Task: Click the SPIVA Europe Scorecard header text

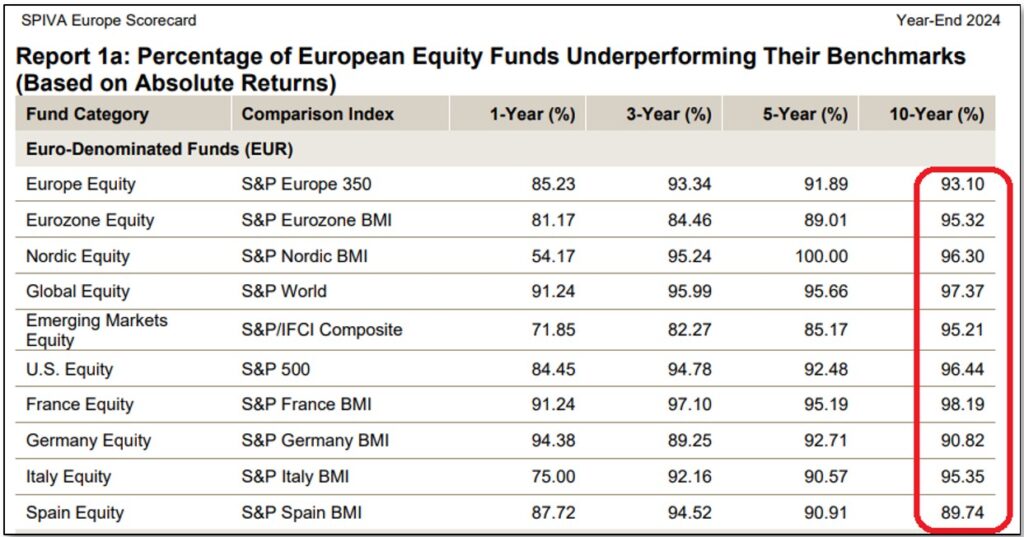Action: [109, 20]
